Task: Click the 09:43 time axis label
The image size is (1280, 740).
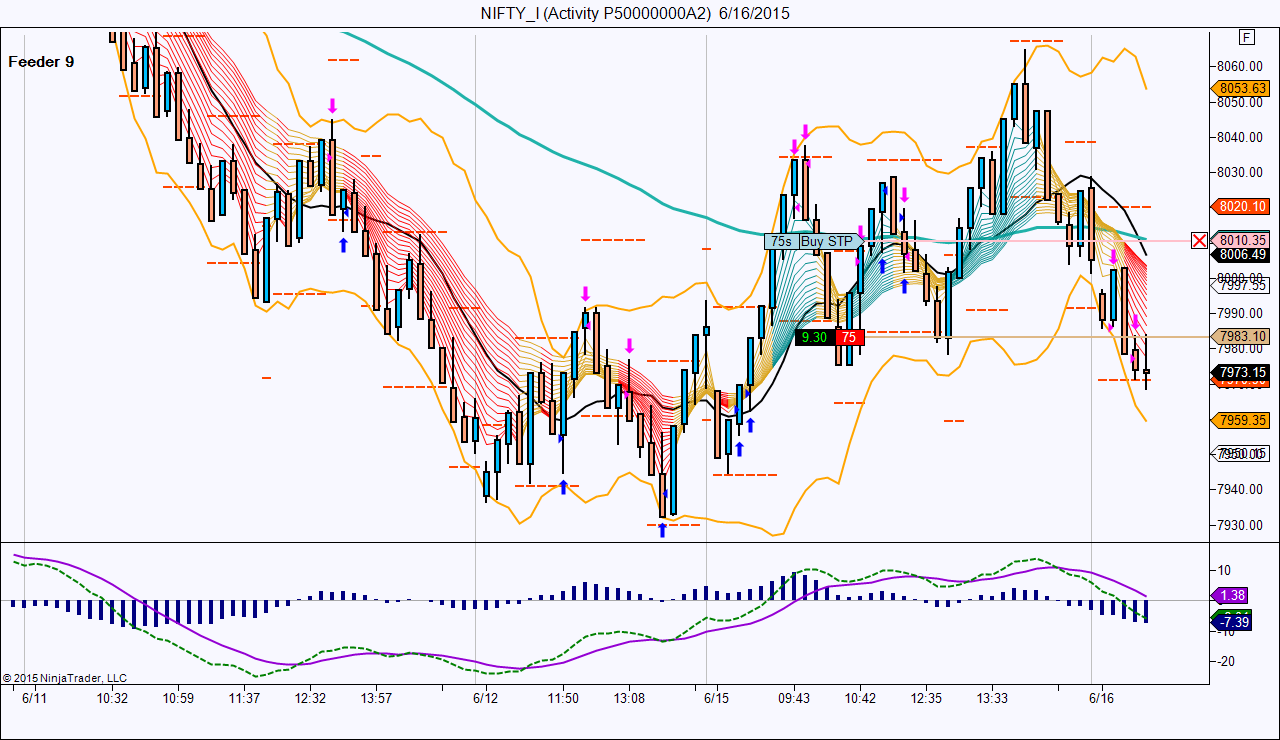Action: pos(794,698)
